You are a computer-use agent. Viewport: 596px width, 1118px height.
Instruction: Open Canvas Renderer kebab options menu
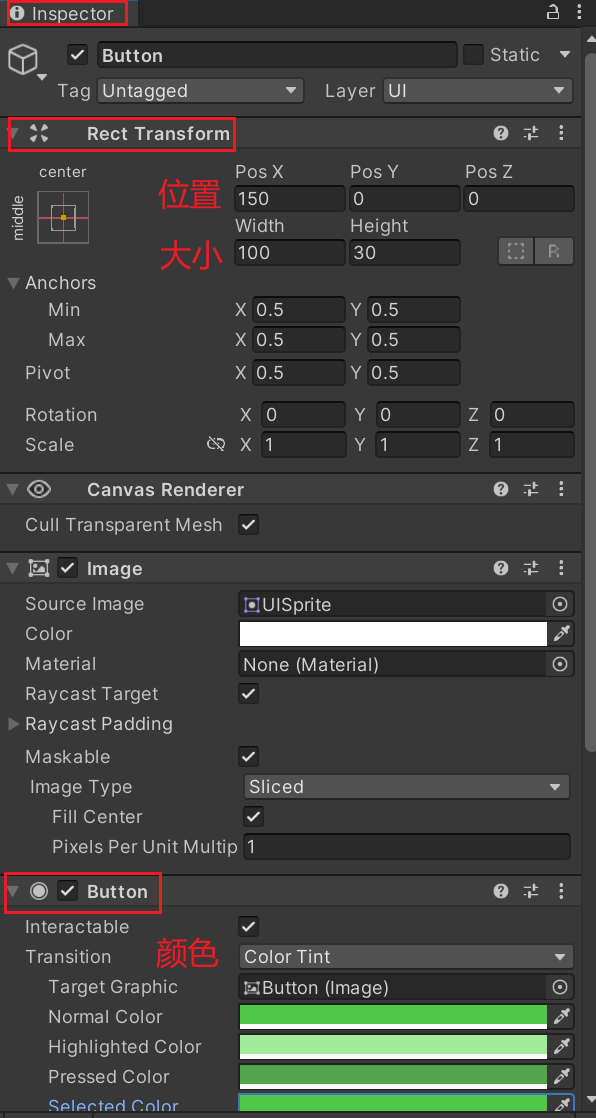click(561, 489)
